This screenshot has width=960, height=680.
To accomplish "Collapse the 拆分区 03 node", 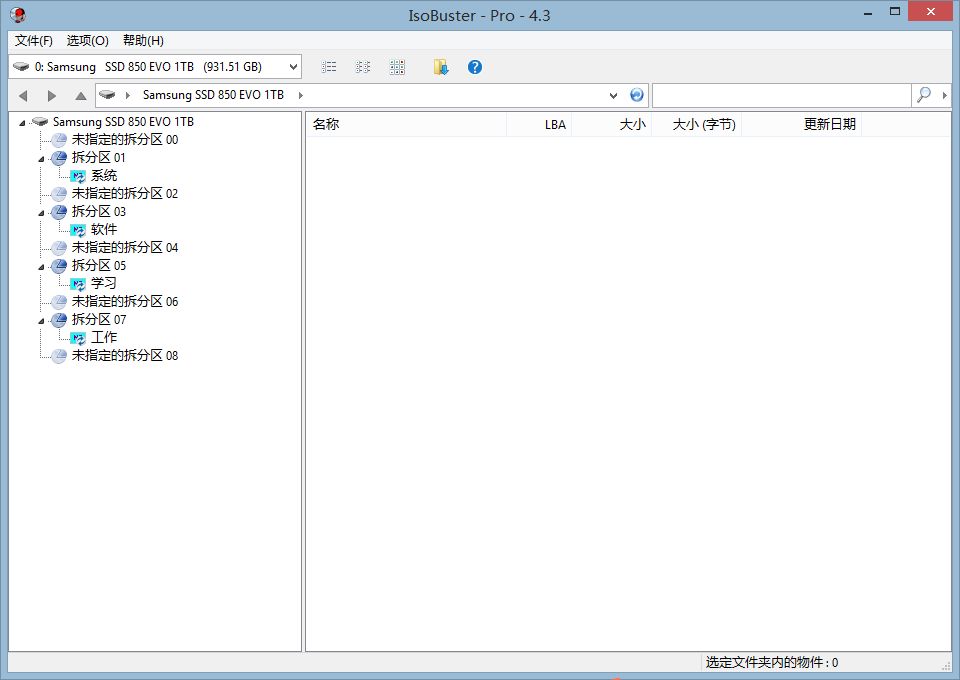I will pyautogui.click(x=41, y=212).
